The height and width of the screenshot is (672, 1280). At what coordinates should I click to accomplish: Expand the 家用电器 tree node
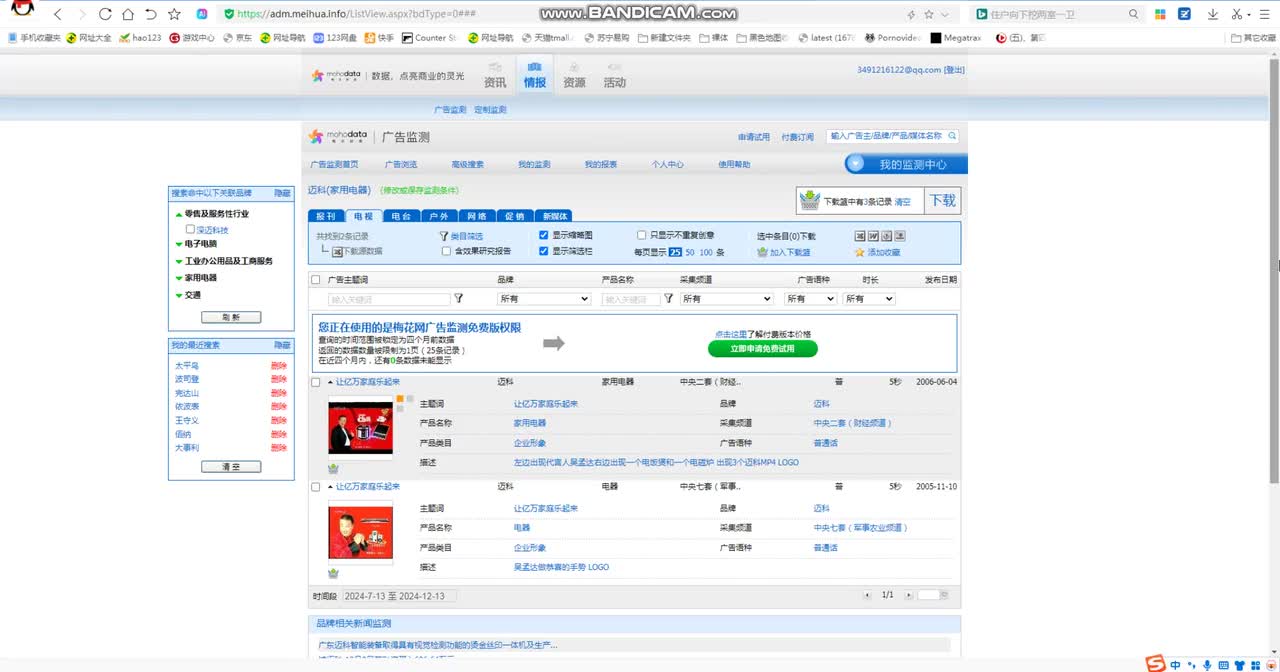click(178, 278)
